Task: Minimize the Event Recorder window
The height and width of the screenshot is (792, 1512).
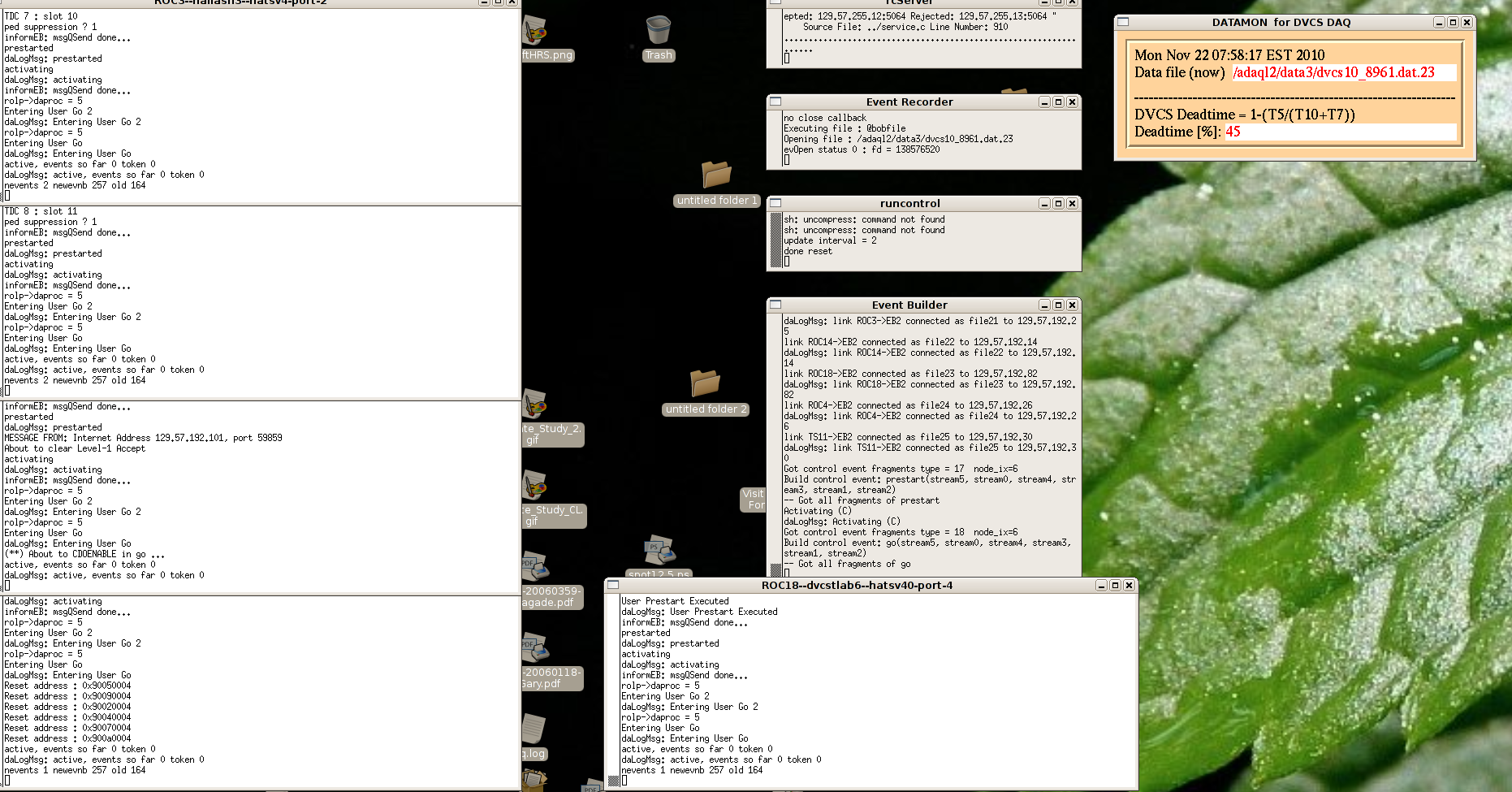Action: click(x=1044, y=102)
